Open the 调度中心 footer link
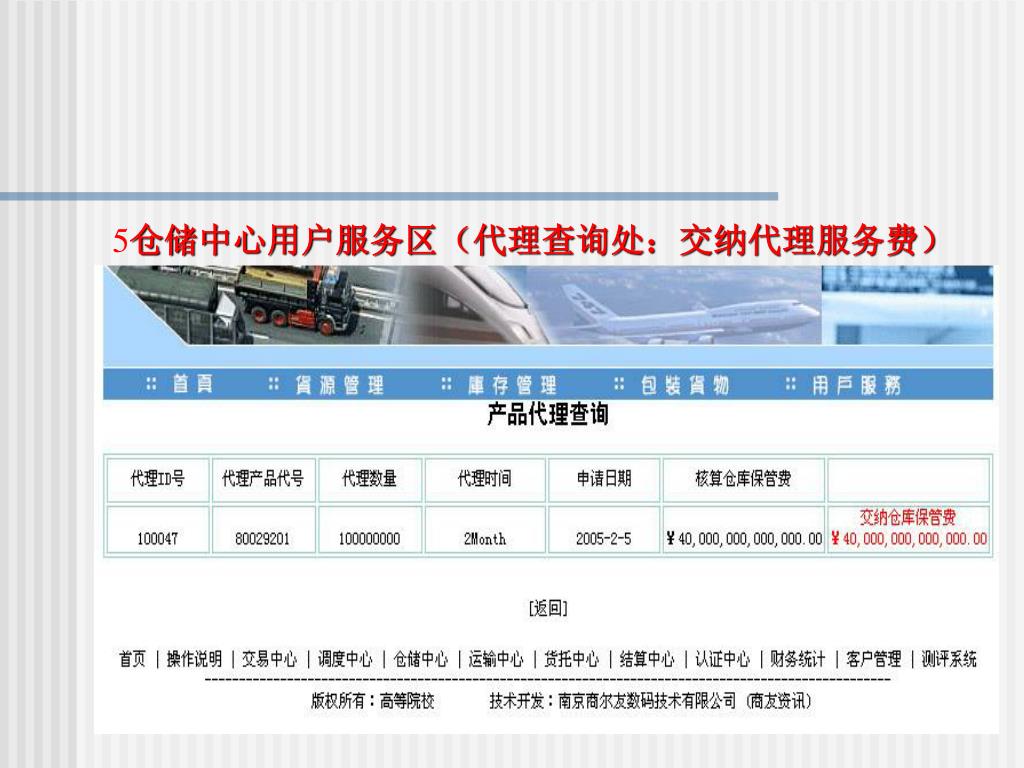 [345, 658]
